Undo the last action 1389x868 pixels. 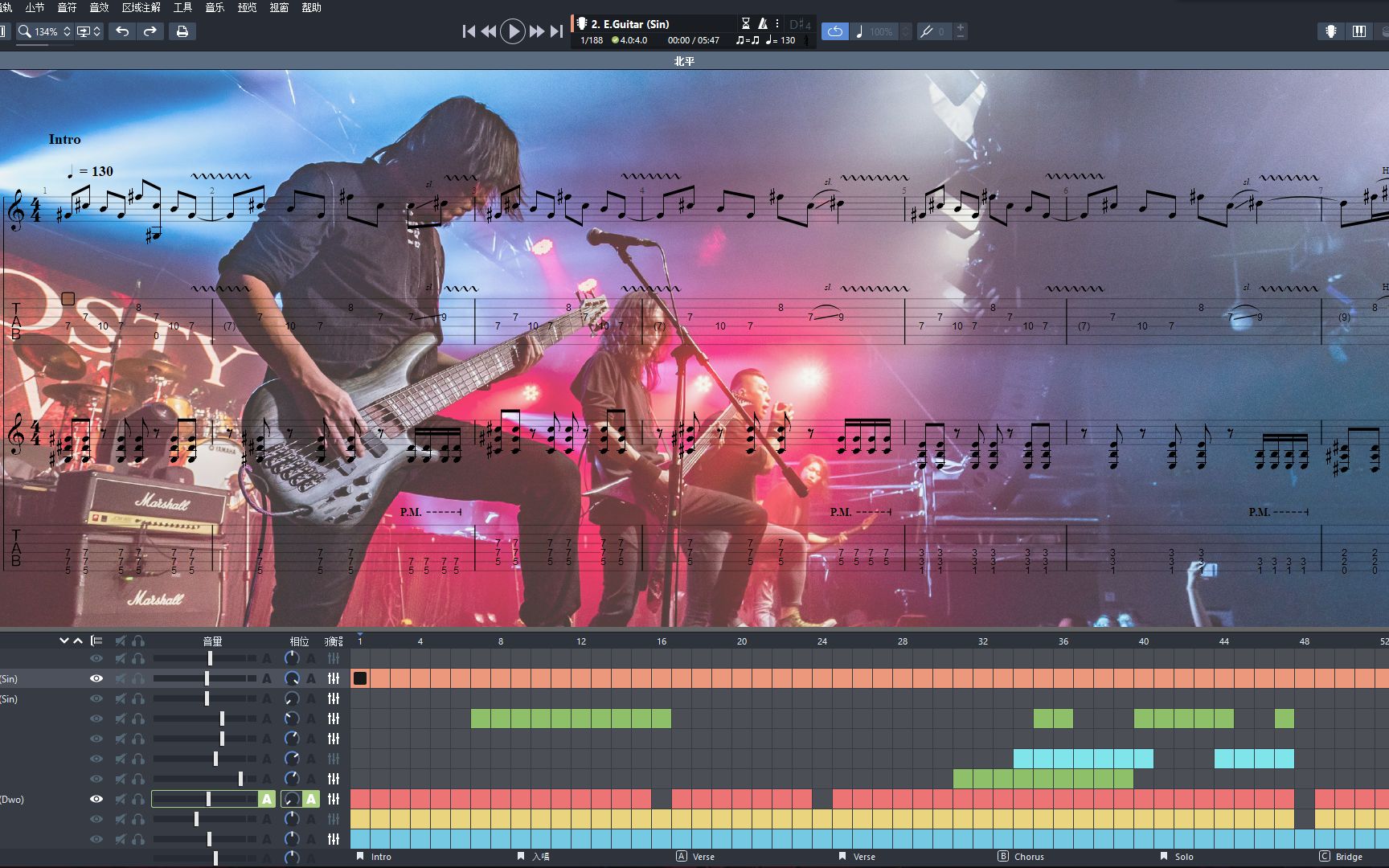point(122,31)
